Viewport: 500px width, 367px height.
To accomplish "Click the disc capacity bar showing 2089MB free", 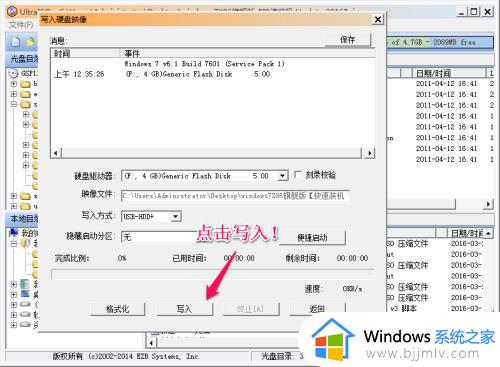I will 440,42.
